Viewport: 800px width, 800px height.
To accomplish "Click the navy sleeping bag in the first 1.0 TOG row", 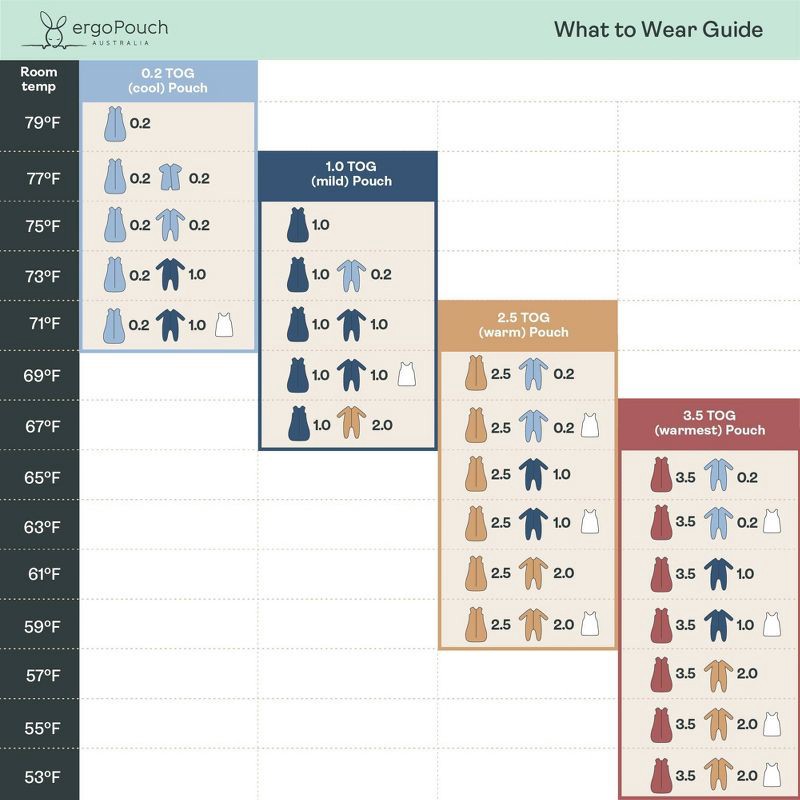I will [x=297, y=225].
